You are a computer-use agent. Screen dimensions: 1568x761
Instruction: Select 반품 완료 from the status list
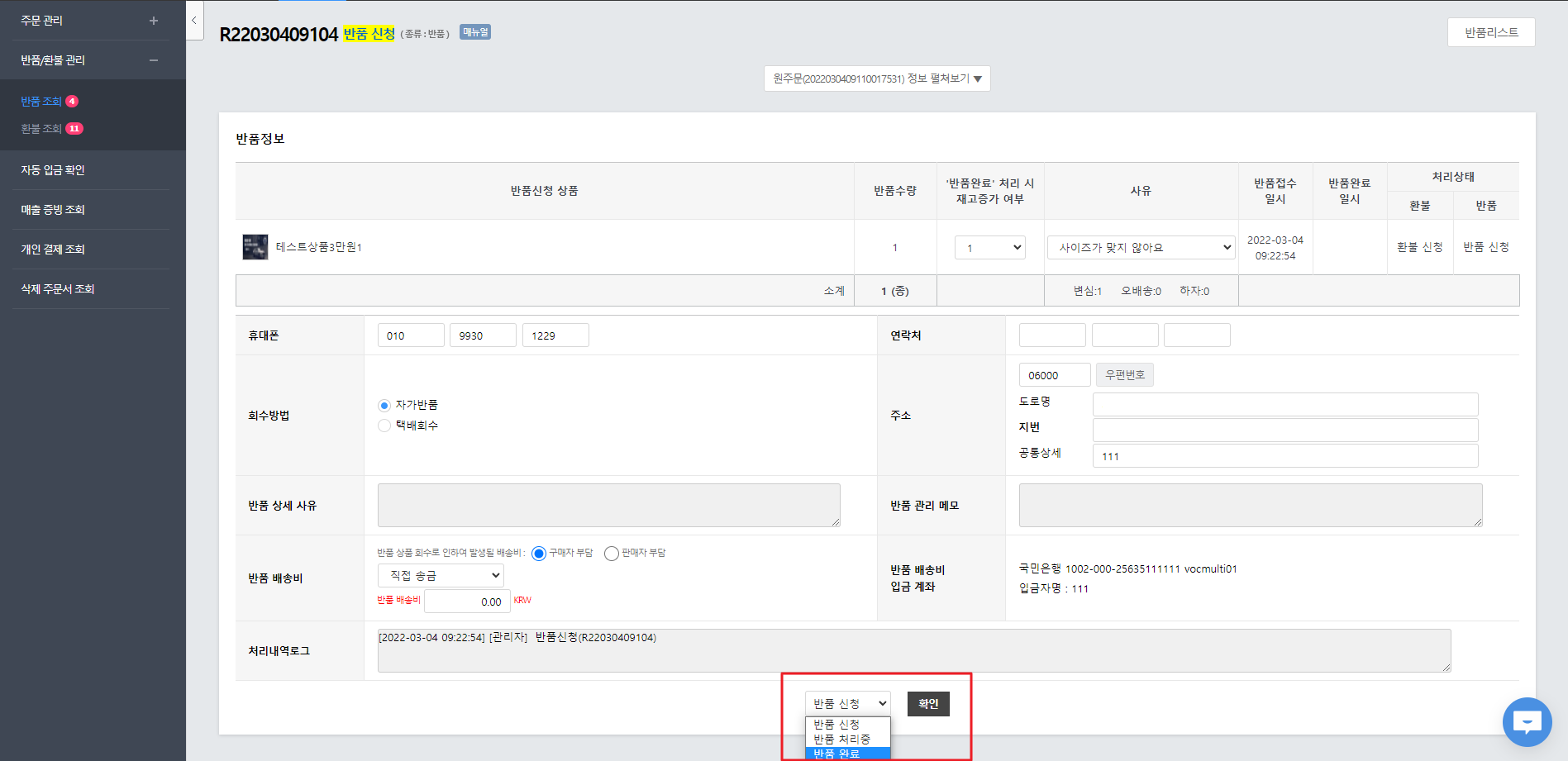pos(847,753)
